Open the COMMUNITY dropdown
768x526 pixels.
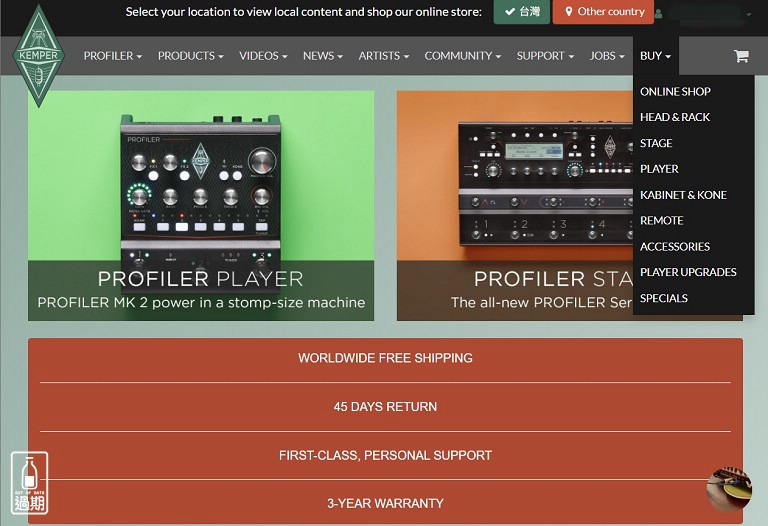[x=462, y=56]
